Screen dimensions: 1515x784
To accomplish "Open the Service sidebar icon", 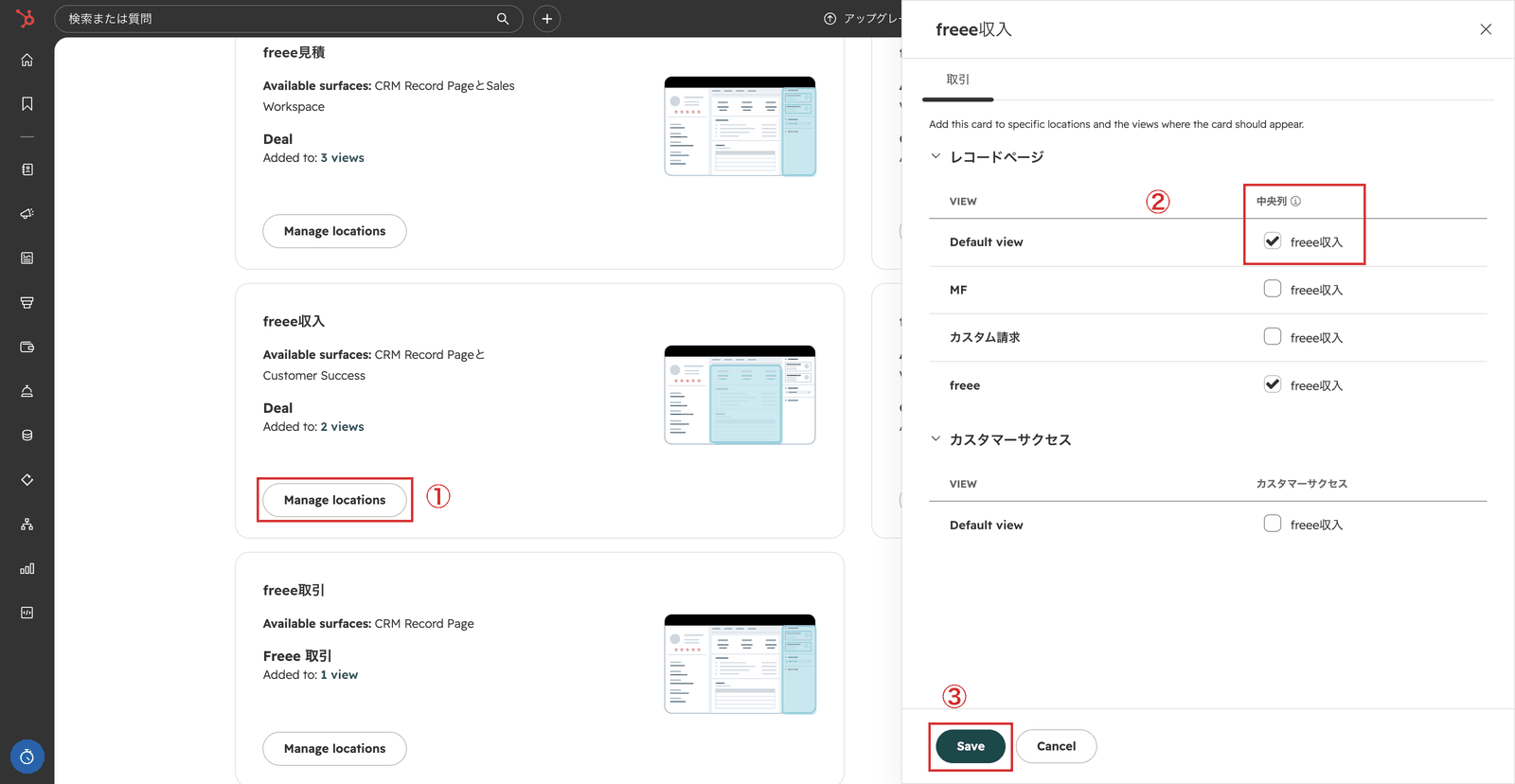I will [27, 391].
